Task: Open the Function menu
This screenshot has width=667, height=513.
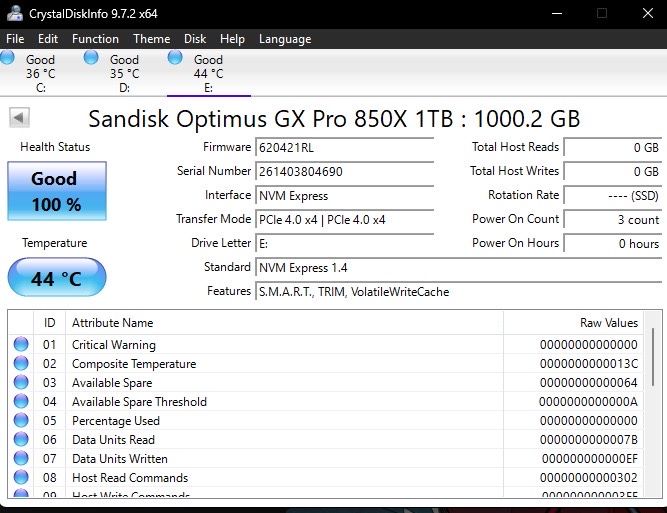Action: click(95, 39)
